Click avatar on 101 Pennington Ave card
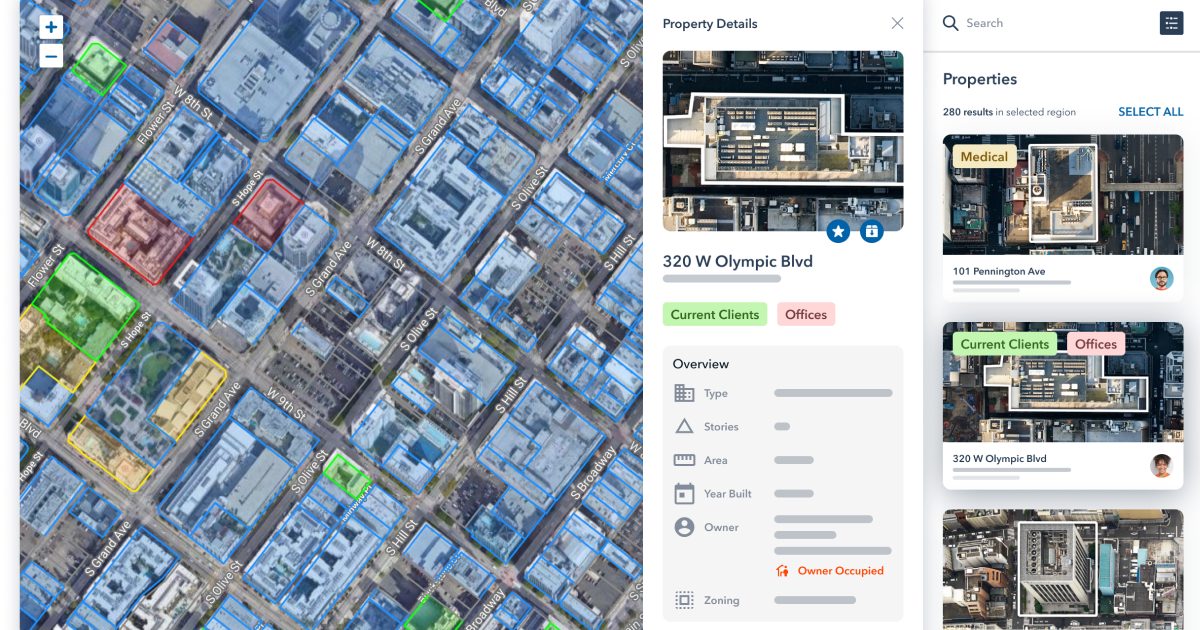The width and height of the screenshot is (1200, 630). tap(1161, 279)
